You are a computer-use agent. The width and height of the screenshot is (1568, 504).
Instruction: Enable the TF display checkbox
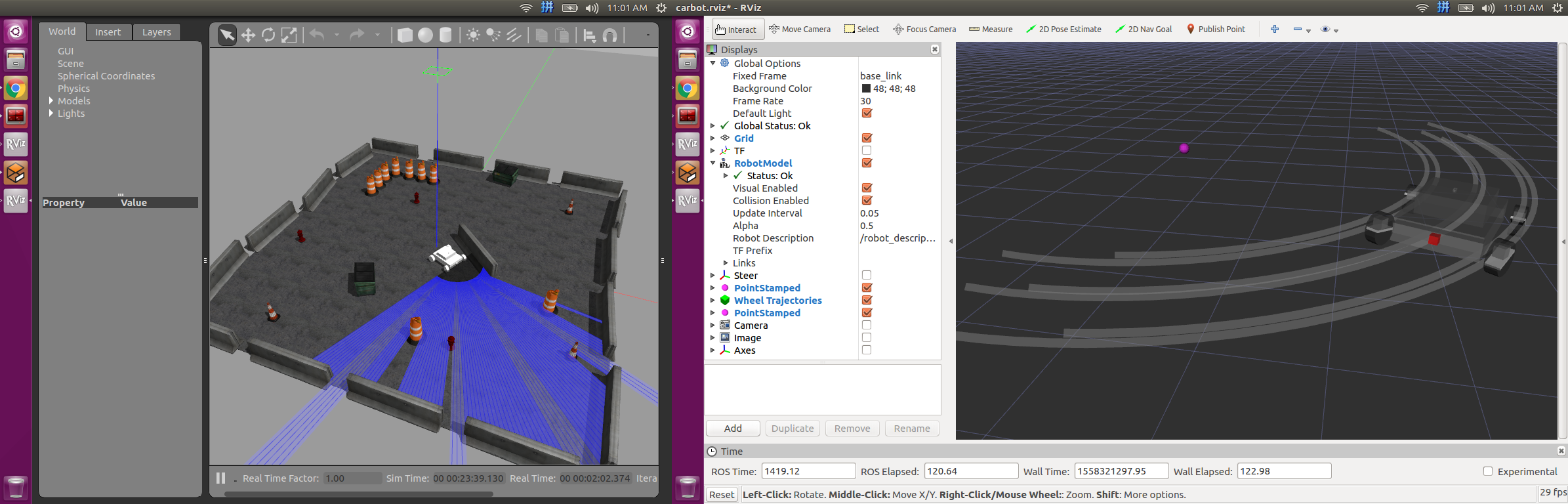866,150
